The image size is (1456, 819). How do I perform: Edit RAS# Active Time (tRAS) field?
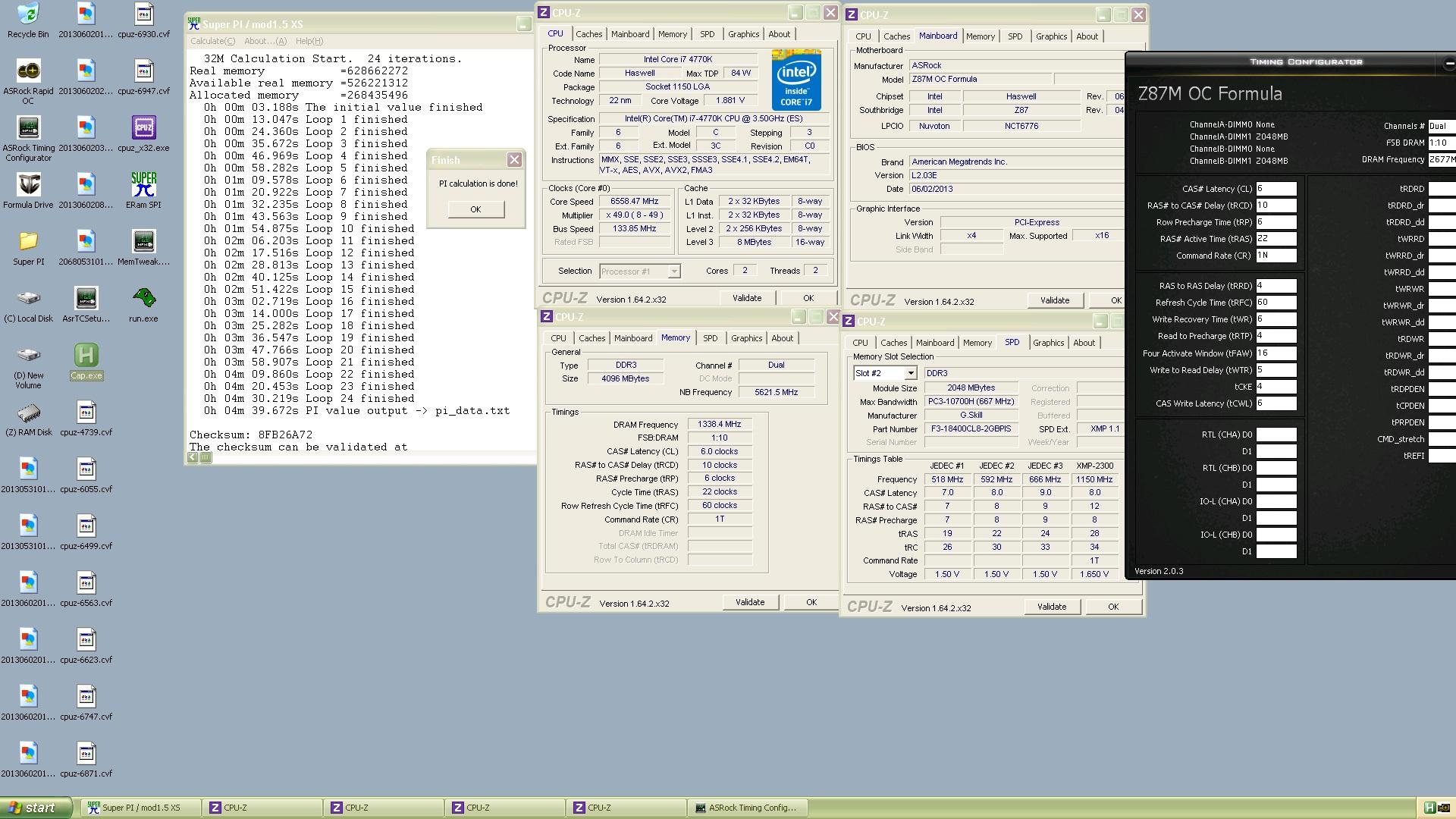1276,239
